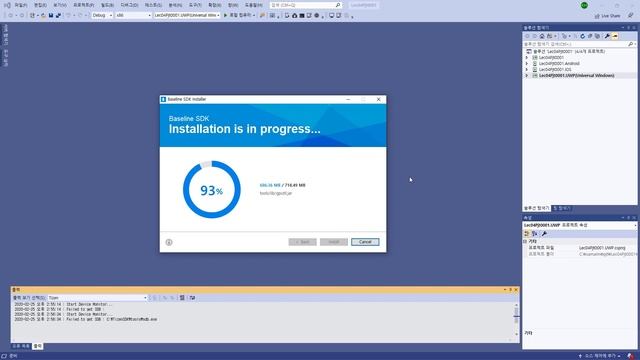The image size is (640, 360).
Task: Open the output source dropdown showing Tizen
Action: [97, 298]
